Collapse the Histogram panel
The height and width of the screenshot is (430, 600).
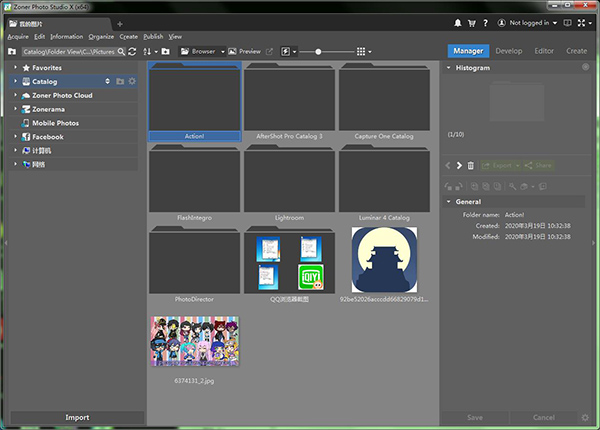[x=448, y=68]
